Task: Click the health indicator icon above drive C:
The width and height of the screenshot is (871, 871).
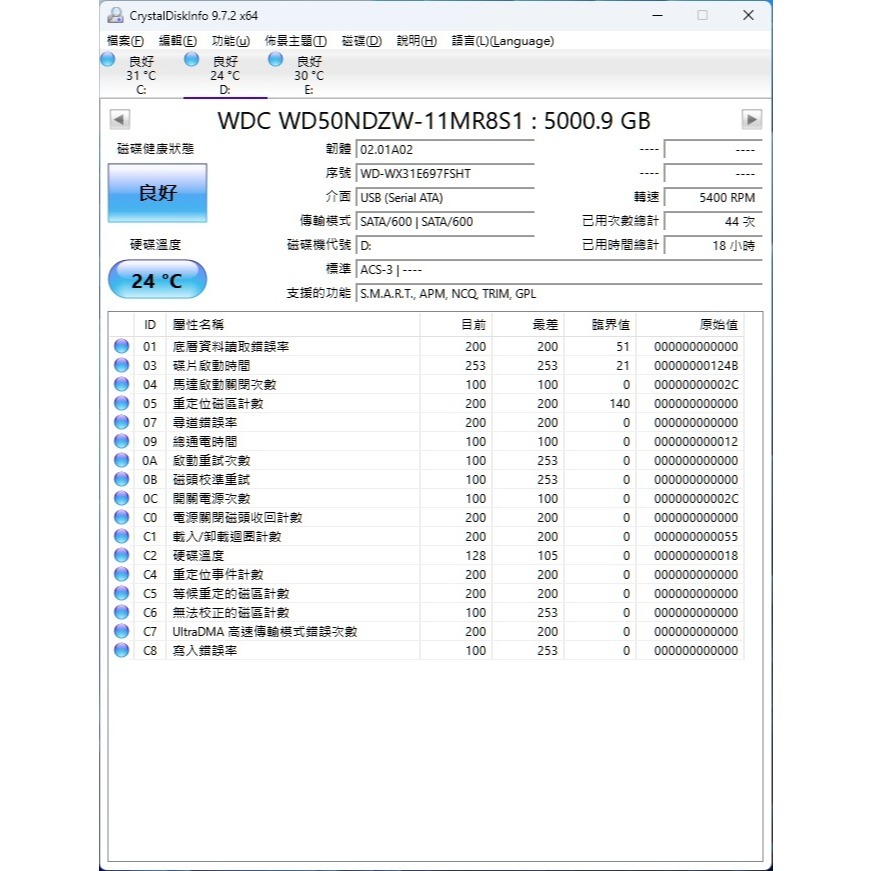Action: [x=106, y=60]
